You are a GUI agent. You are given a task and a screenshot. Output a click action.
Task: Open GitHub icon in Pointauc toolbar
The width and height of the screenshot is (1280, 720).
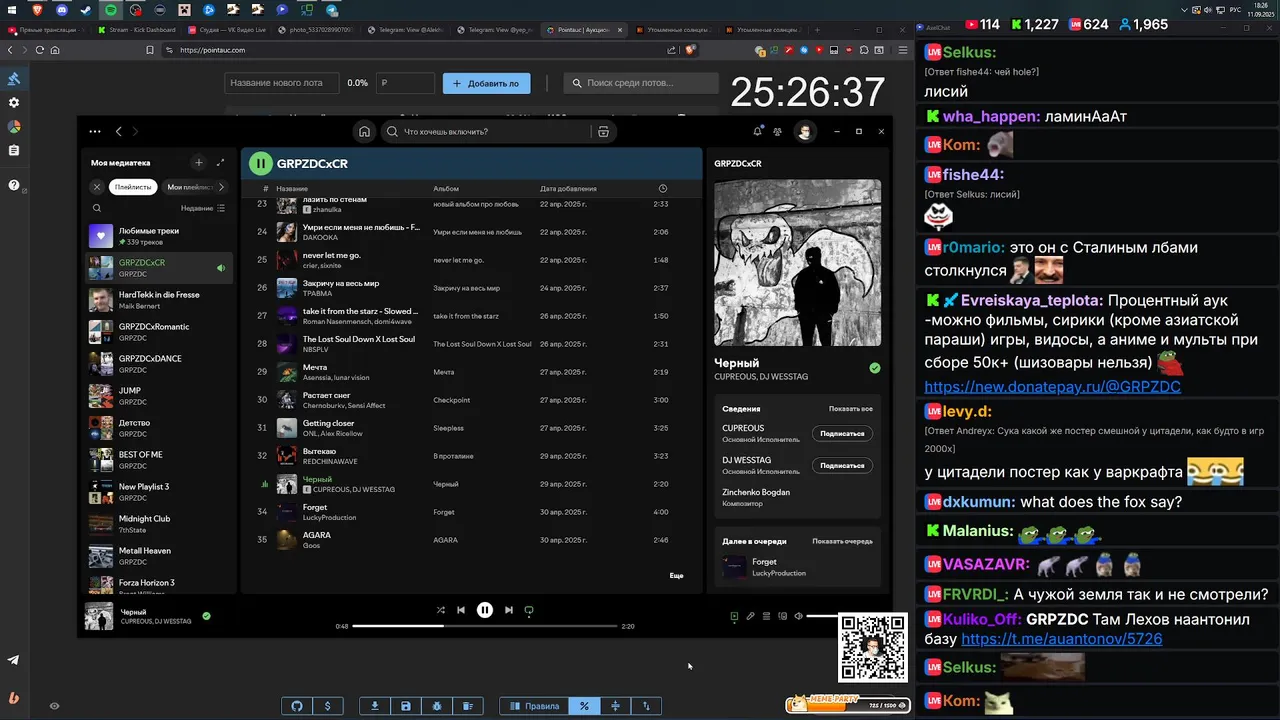pyautogui.click(x=297, y=706)
